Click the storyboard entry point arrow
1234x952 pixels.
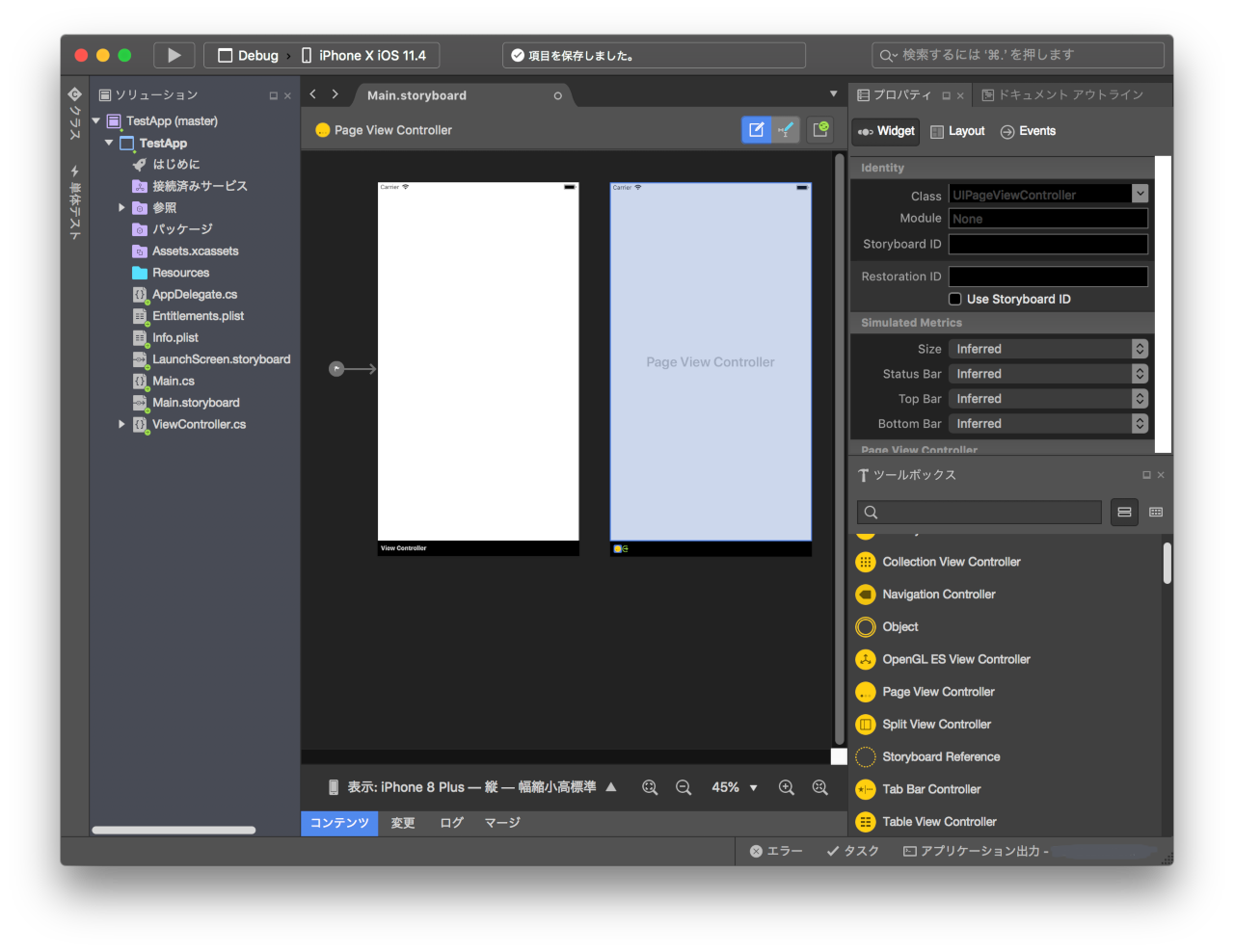point(352,369)
